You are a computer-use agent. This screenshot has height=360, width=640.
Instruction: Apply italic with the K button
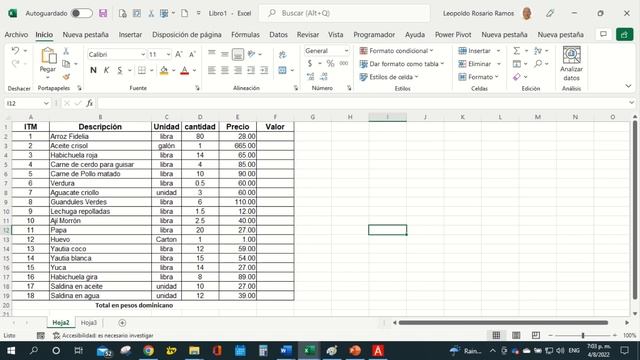coord(107,70)
